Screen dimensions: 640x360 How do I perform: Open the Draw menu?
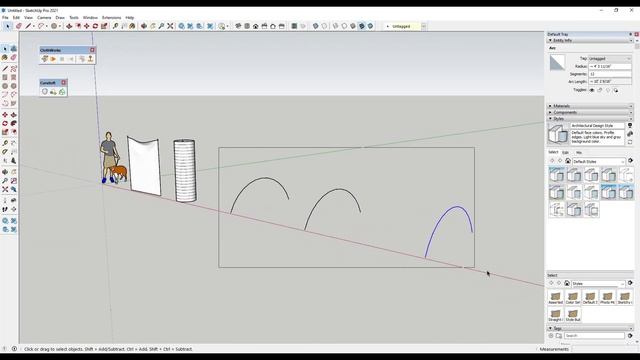[60, 18]
